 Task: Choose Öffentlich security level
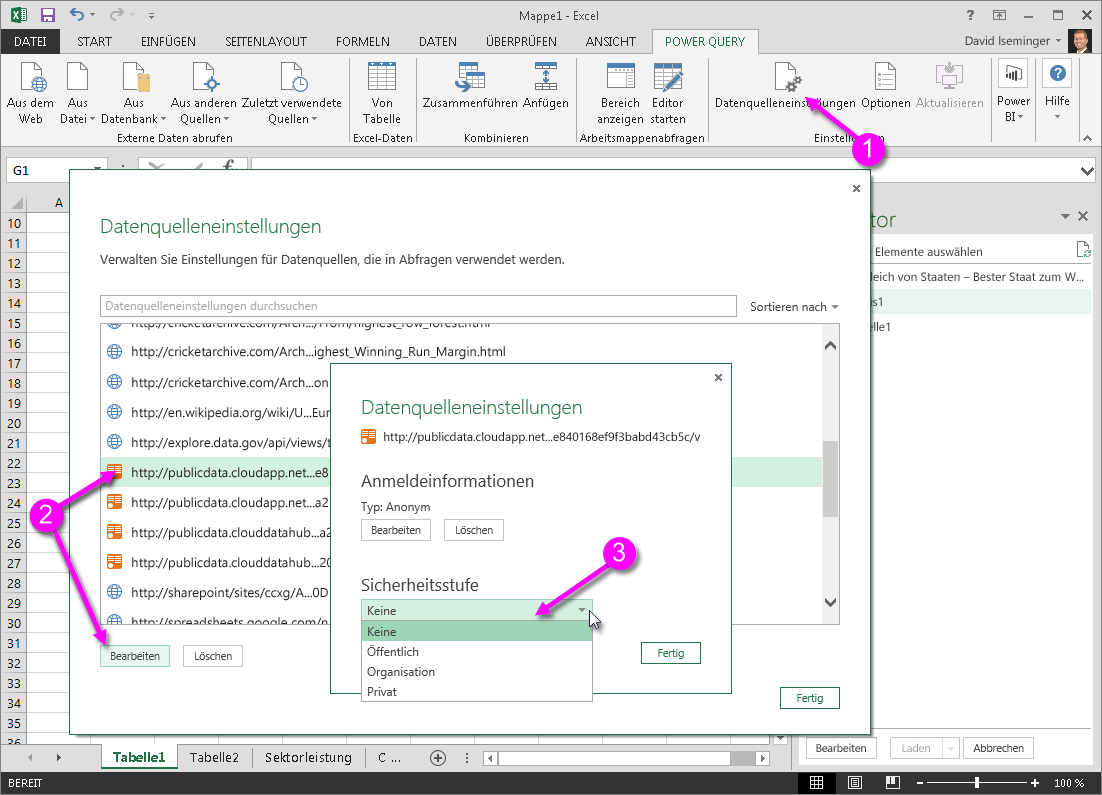(477, 652)
